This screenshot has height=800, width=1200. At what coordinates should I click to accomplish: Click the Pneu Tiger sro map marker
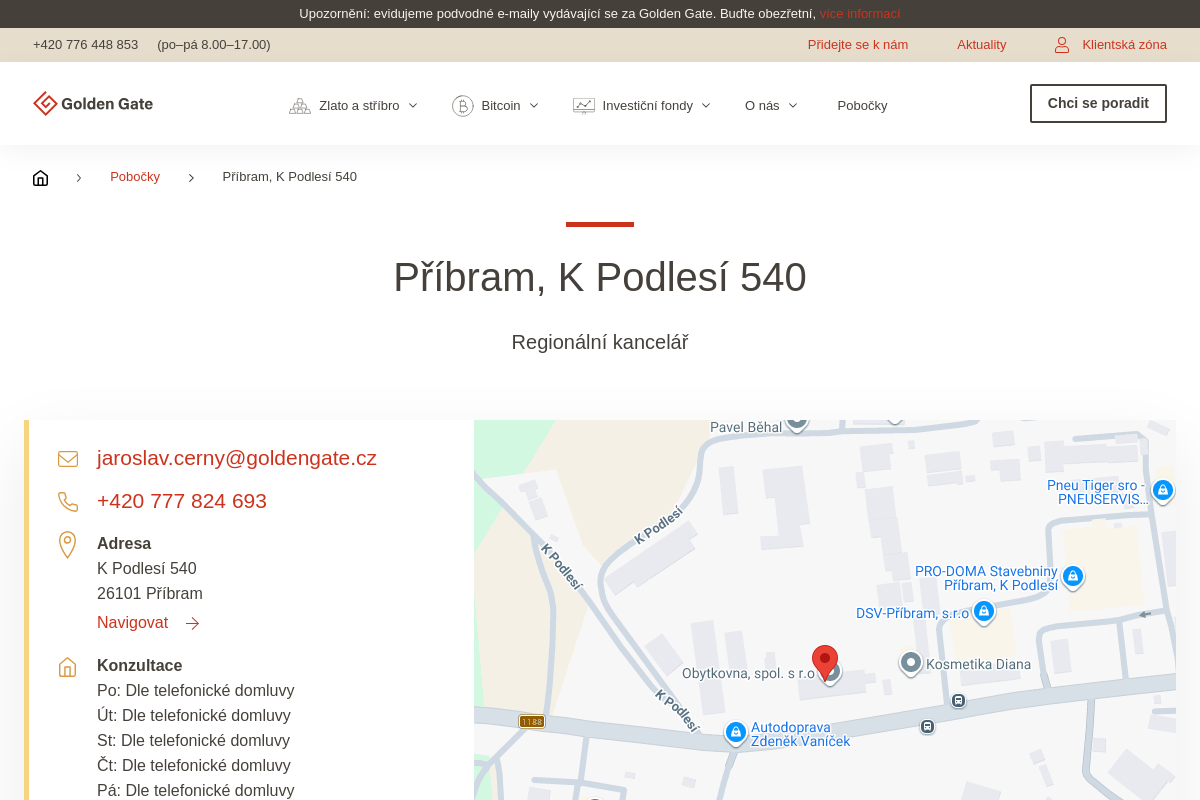tap(1162, 490)
